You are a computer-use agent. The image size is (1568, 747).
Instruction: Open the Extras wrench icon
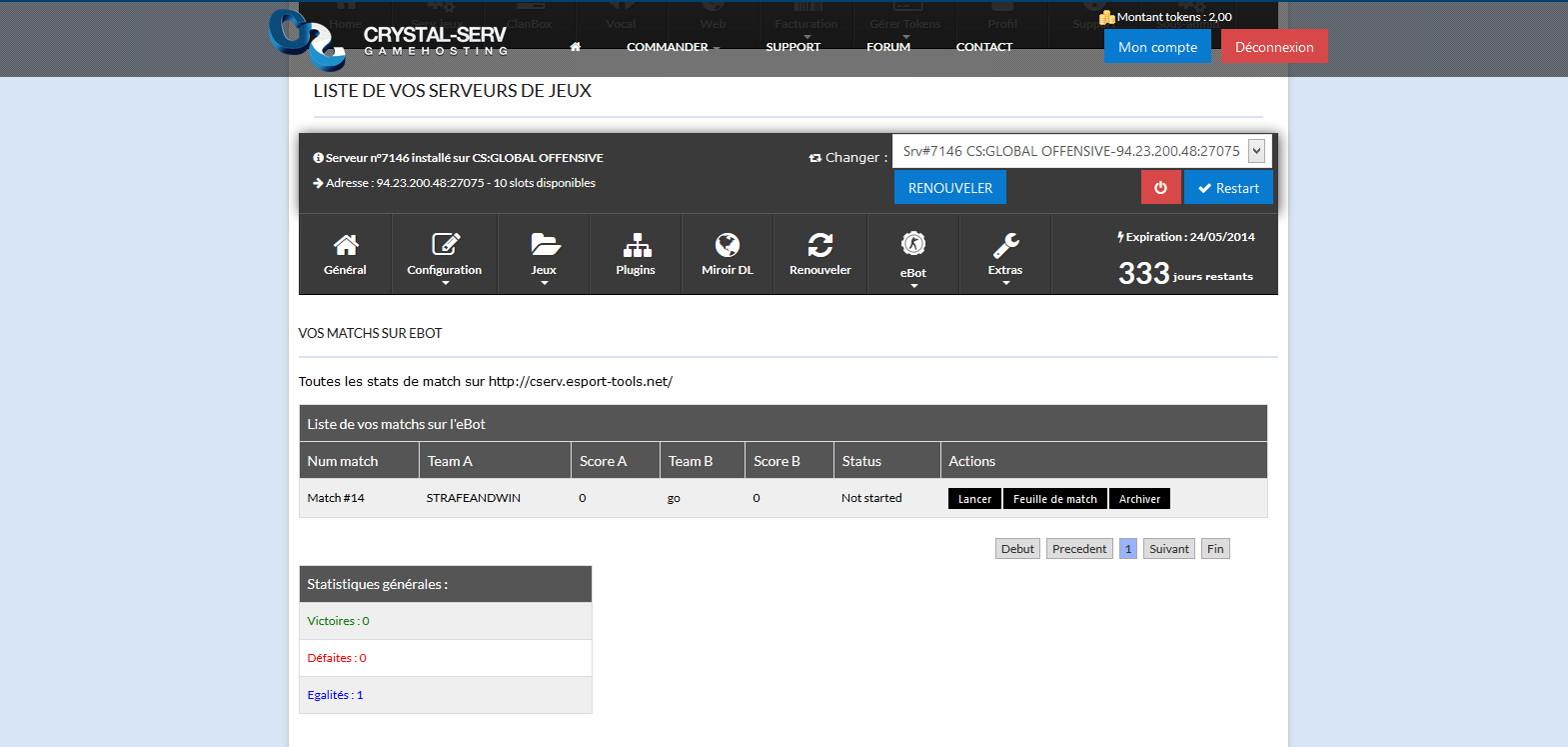(1005, 245)
